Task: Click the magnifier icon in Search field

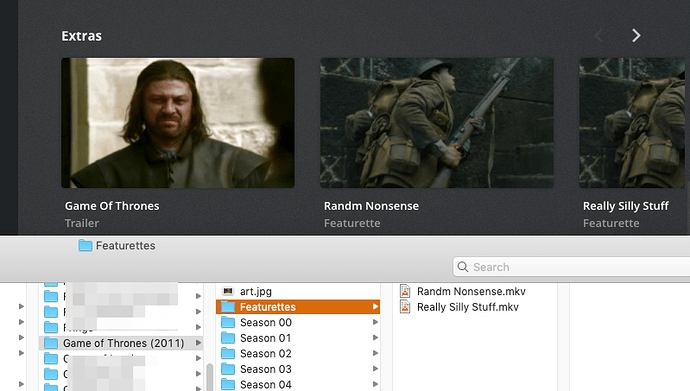Action: (x=462, y=267)
